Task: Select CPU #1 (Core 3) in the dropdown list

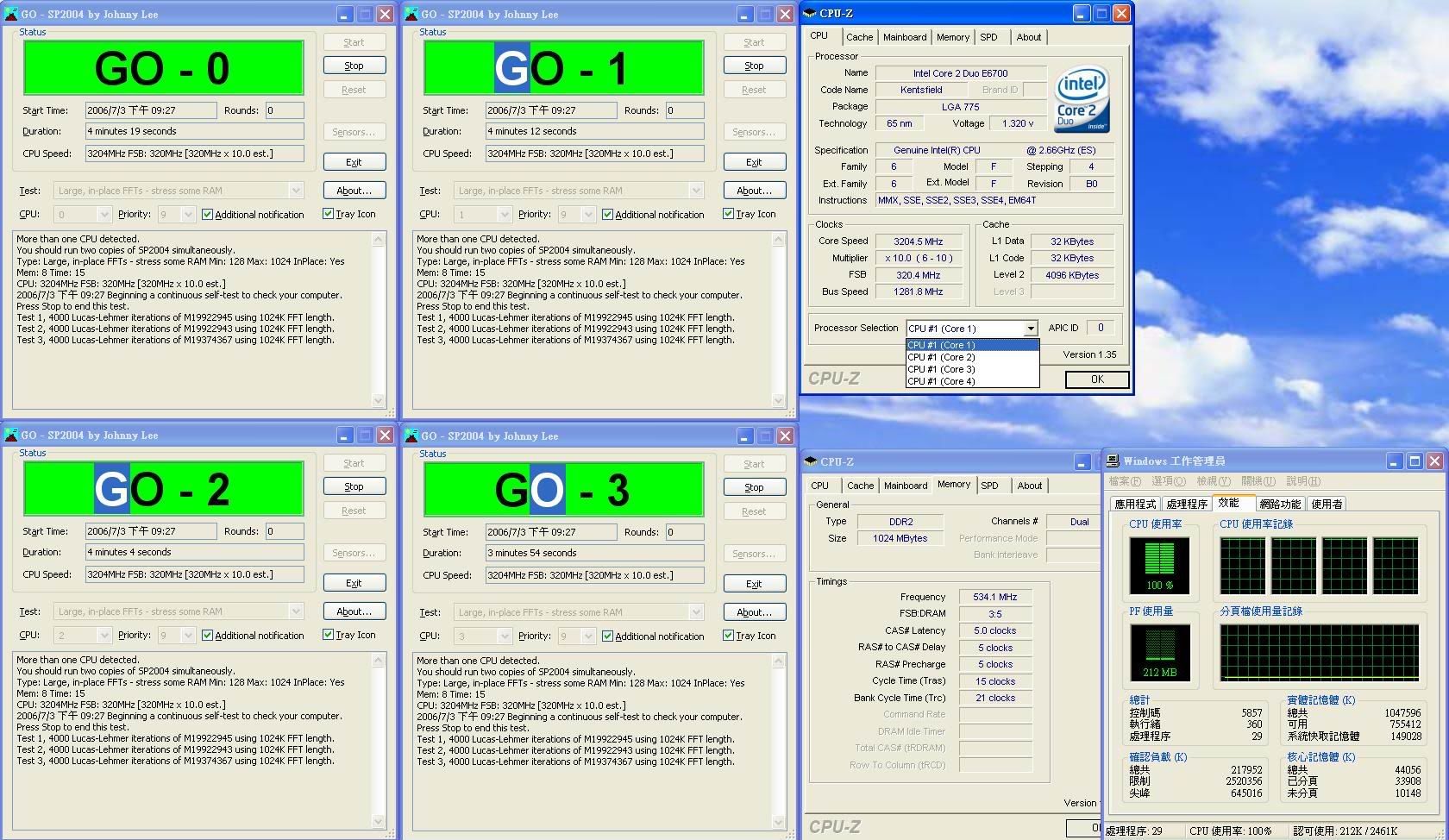Action: [972, 369]
